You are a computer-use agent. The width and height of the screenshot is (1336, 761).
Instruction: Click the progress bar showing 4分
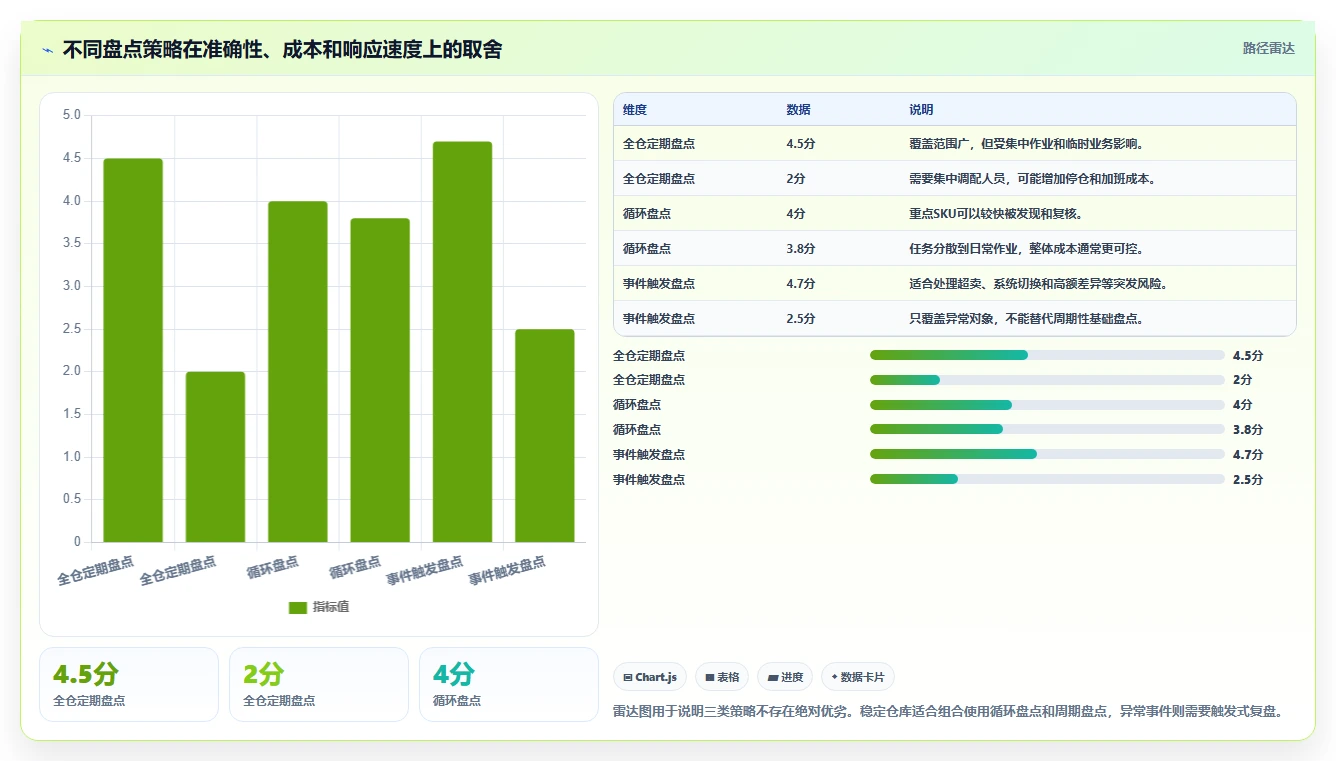pos(1047,405)
